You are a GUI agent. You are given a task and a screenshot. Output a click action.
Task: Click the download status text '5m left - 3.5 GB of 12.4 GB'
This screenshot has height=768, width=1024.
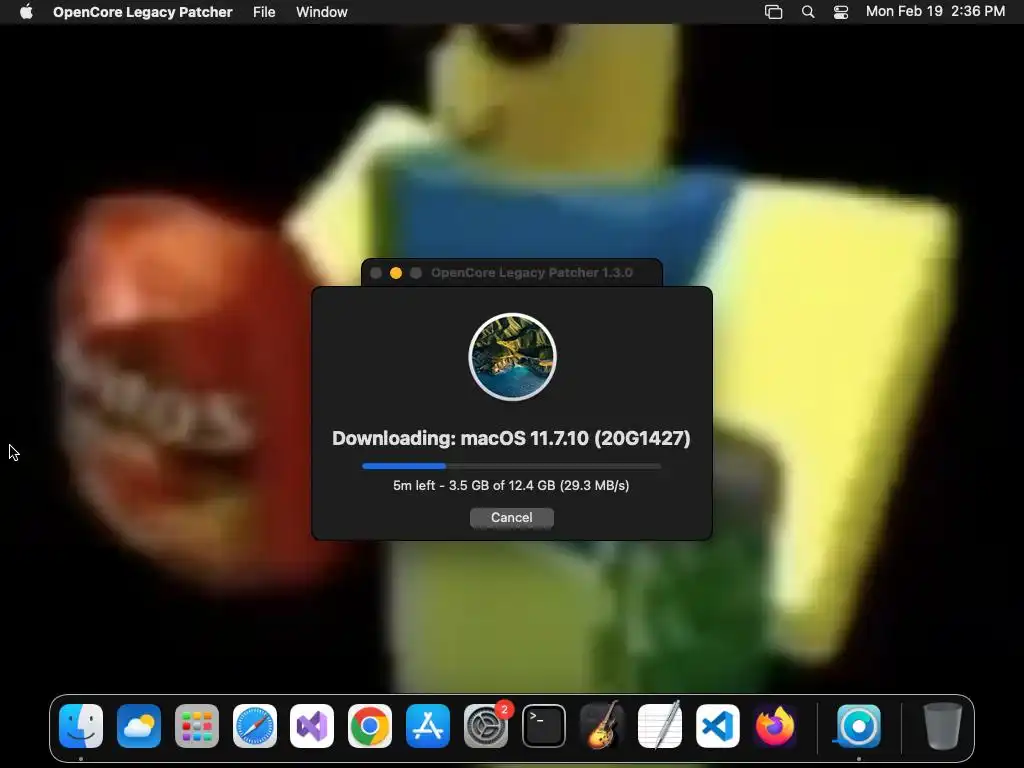tap(511, 485)
